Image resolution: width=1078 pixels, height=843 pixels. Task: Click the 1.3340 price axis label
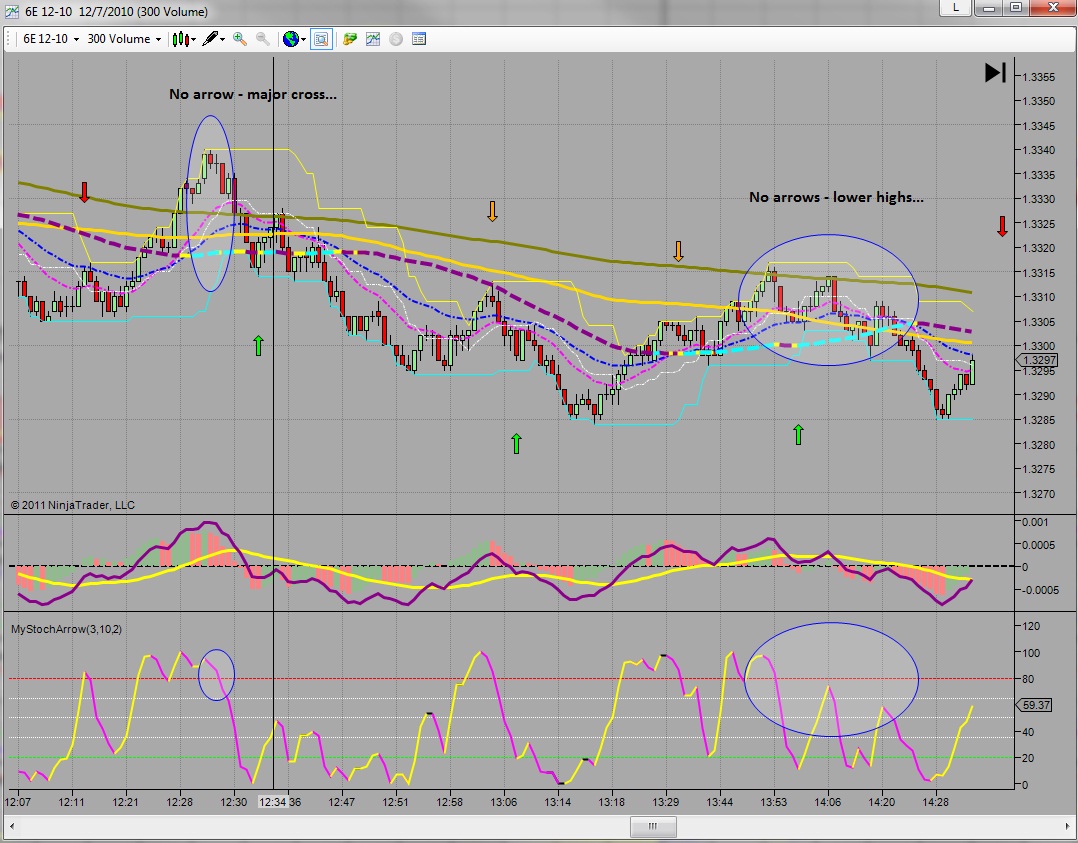coord(1038,151)
